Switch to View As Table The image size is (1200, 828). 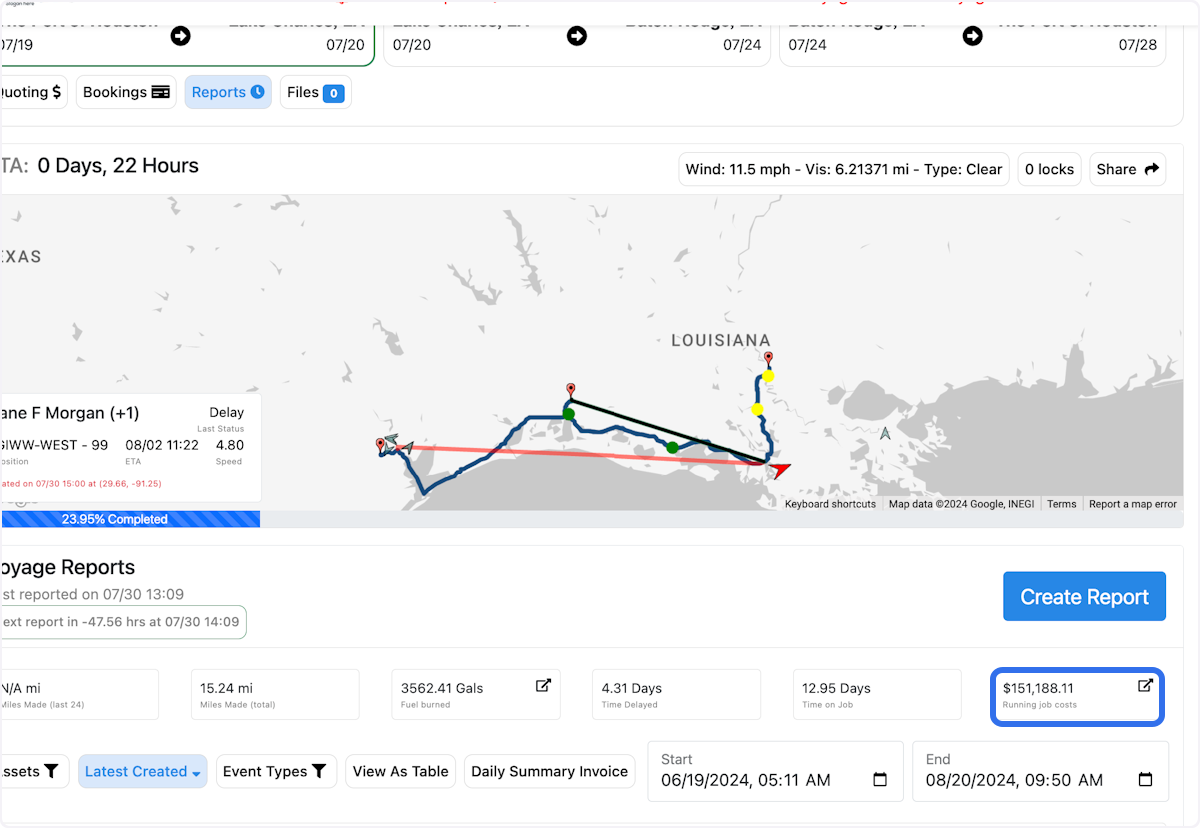point(400,771)
